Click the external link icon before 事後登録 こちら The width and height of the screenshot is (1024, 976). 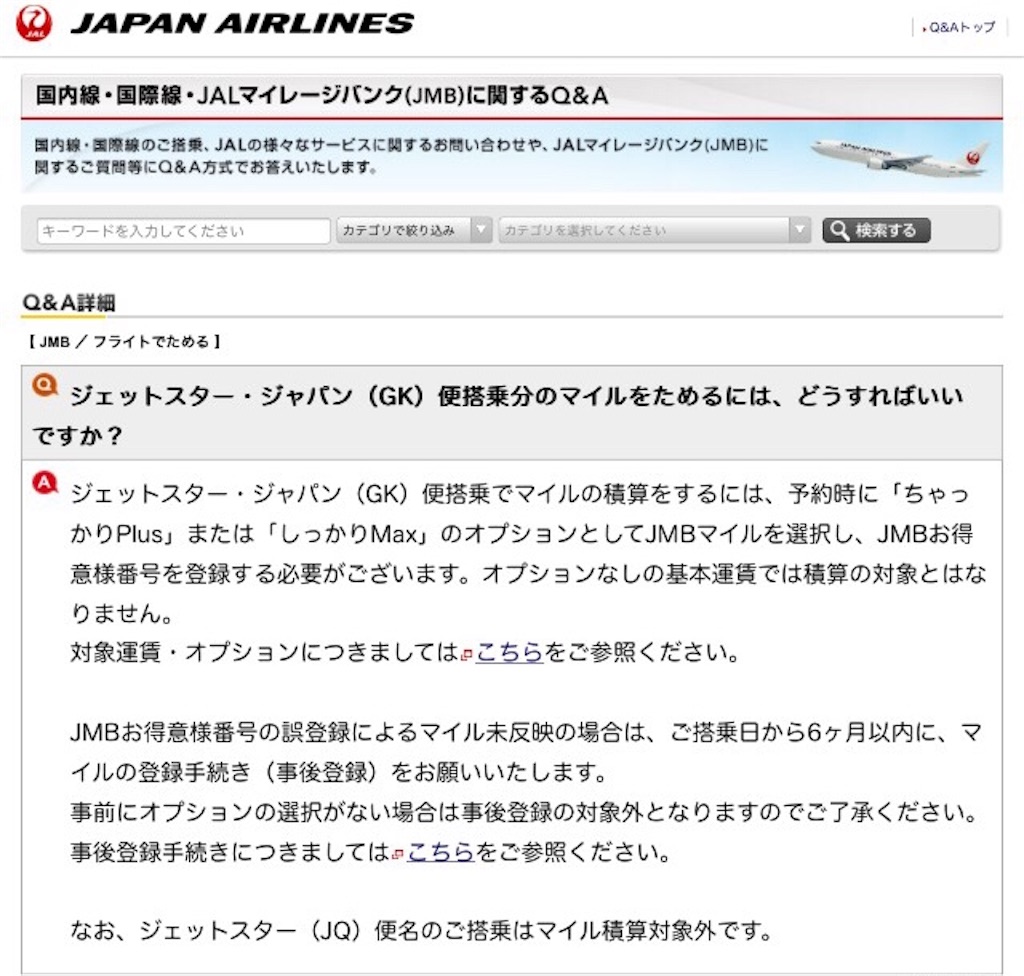click(398, 854)
